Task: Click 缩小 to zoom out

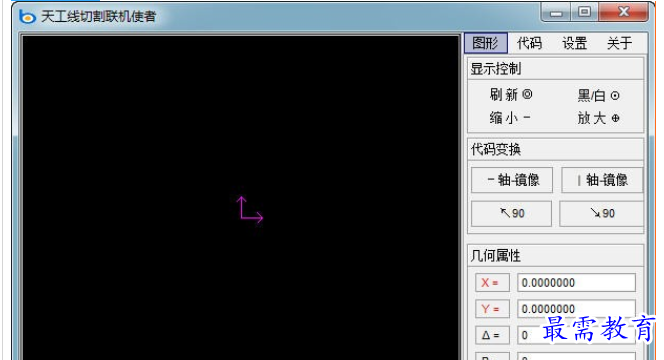Action: [510, 117]
